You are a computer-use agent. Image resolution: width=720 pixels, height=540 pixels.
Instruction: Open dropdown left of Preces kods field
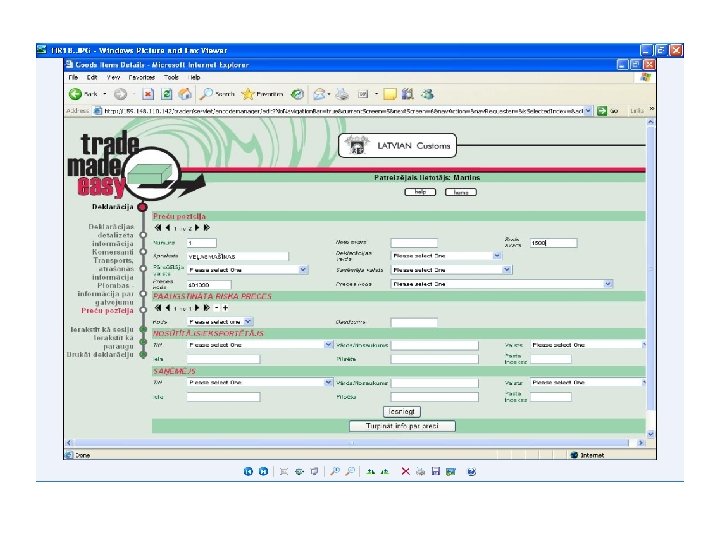coord(303,270)
